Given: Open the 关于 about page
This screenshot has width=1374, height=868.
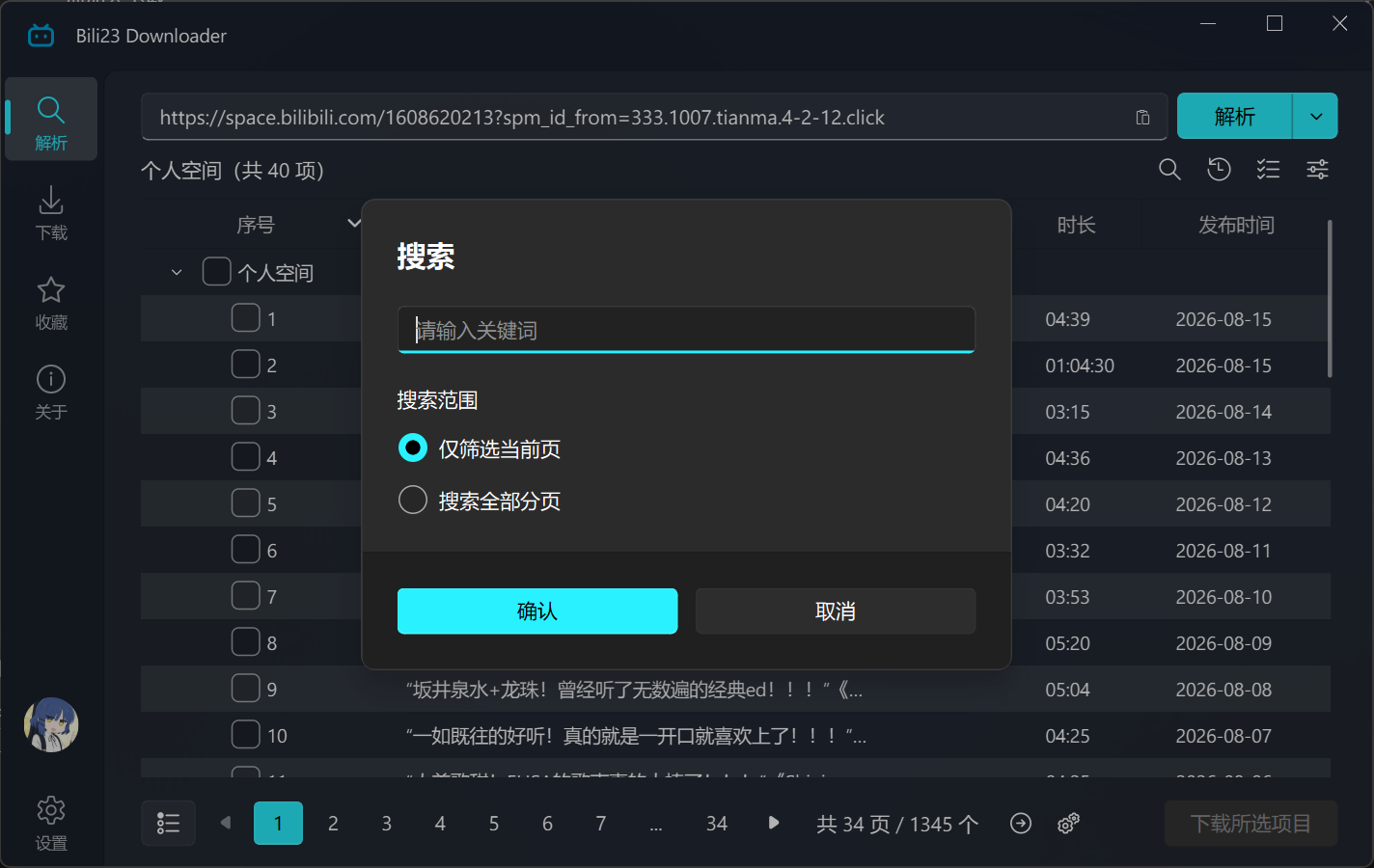Looking at the screenshot, I should pos(51,393).
